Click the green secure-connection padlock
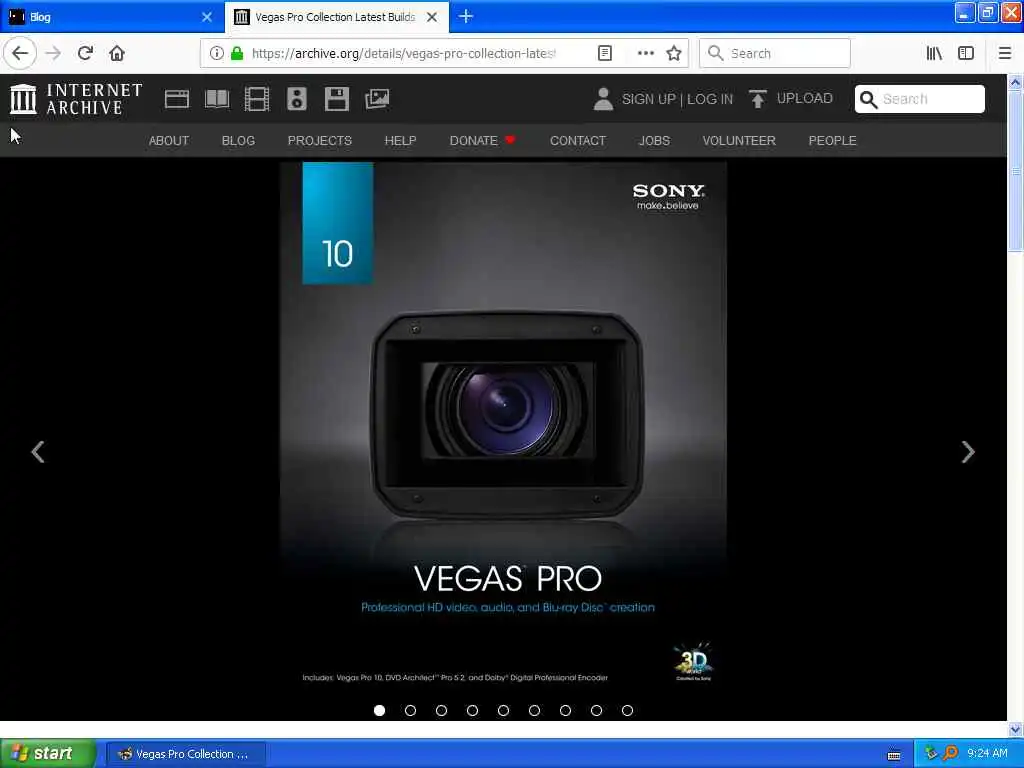The height and width of the screenshot is (768, 1024). (x=237, y=53)
